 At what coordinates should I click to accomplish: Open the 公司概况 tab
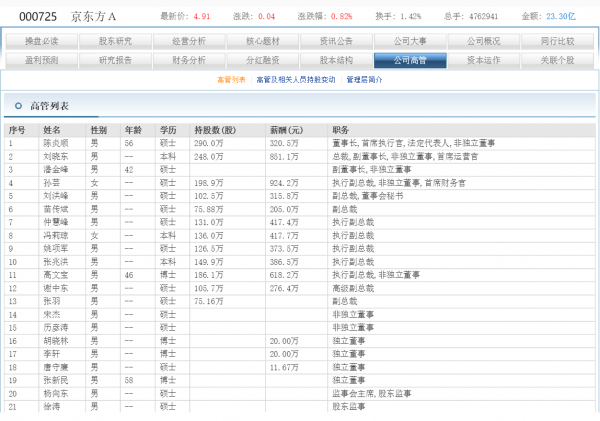[x=484, y=41]
